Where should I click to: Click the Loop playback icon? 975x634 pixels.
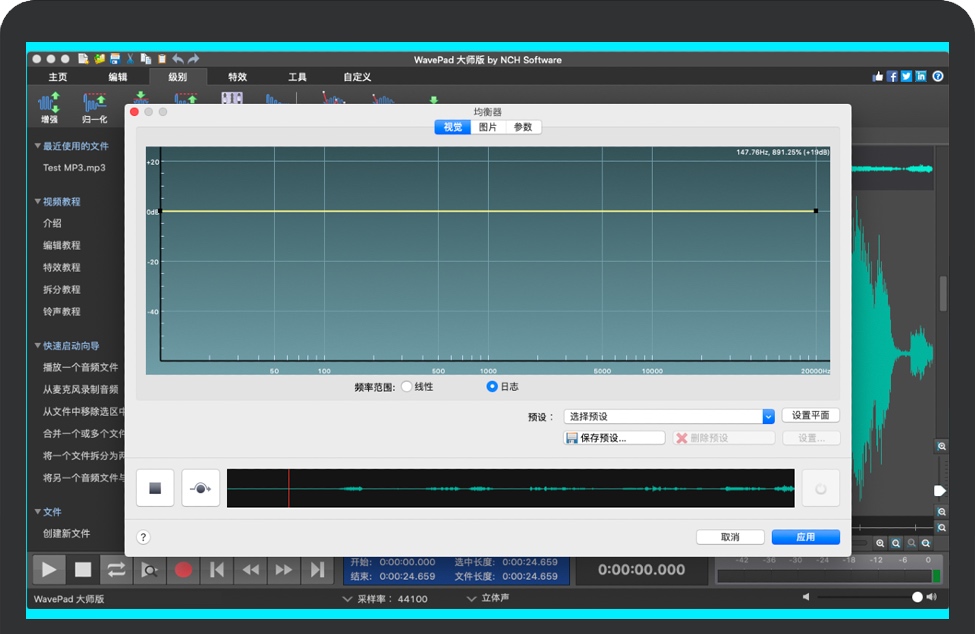(116, 570)
